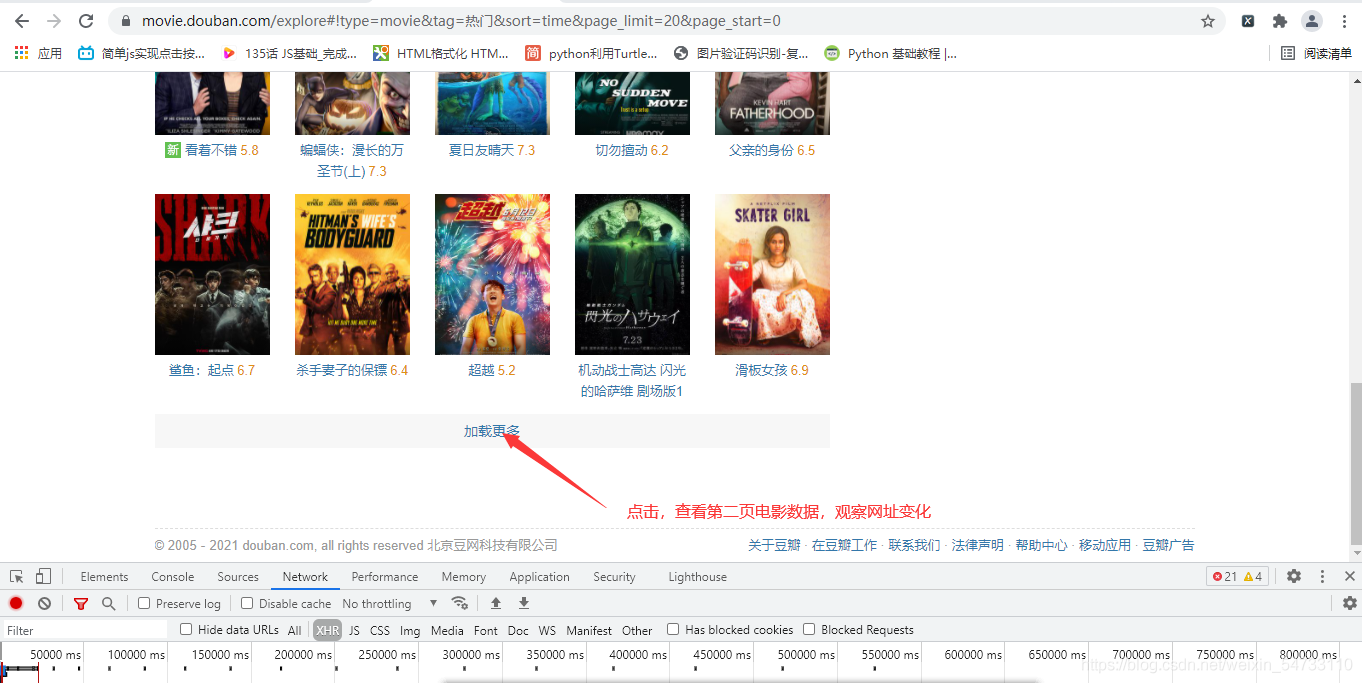Viewport: 1362px width, 683px height.
Task: Open the Chrome extensions puzzle icon
Action: pyautogui.click(x=1279, y=21)
